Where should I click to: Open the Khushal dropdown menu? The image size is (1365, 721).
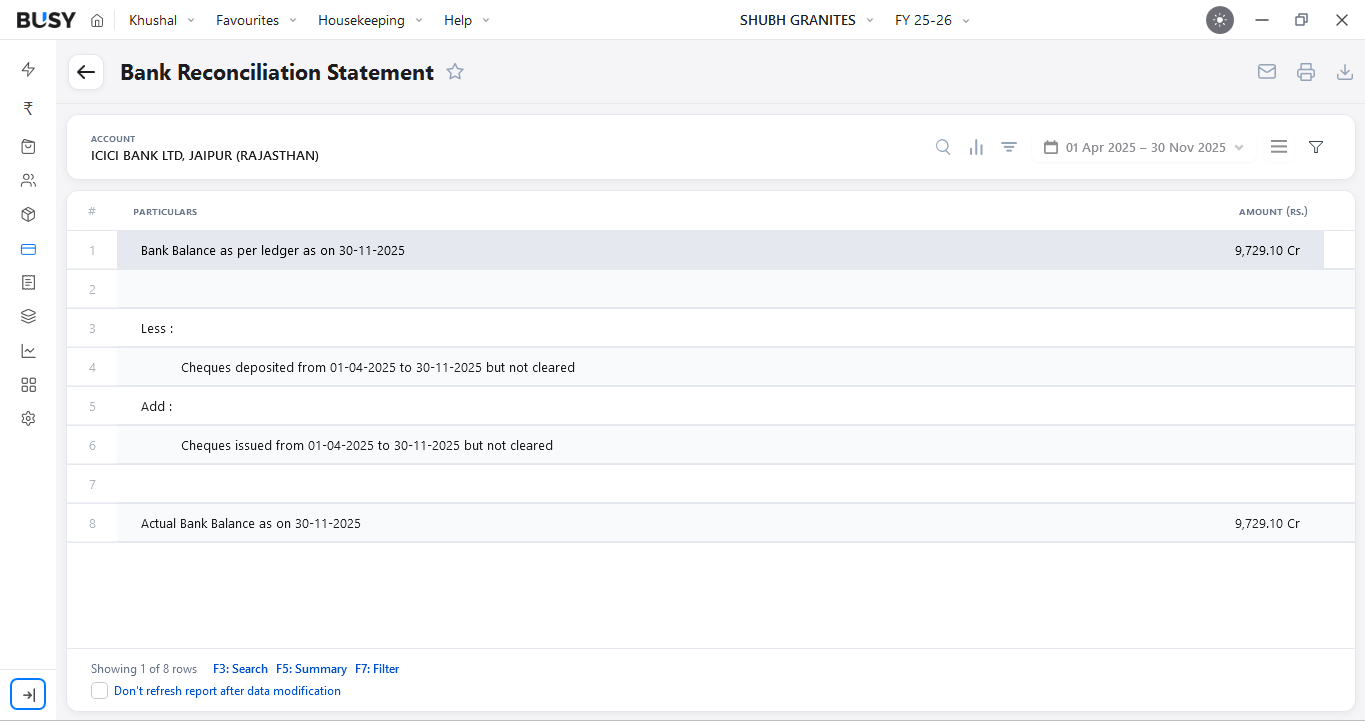tap(162, 20)
